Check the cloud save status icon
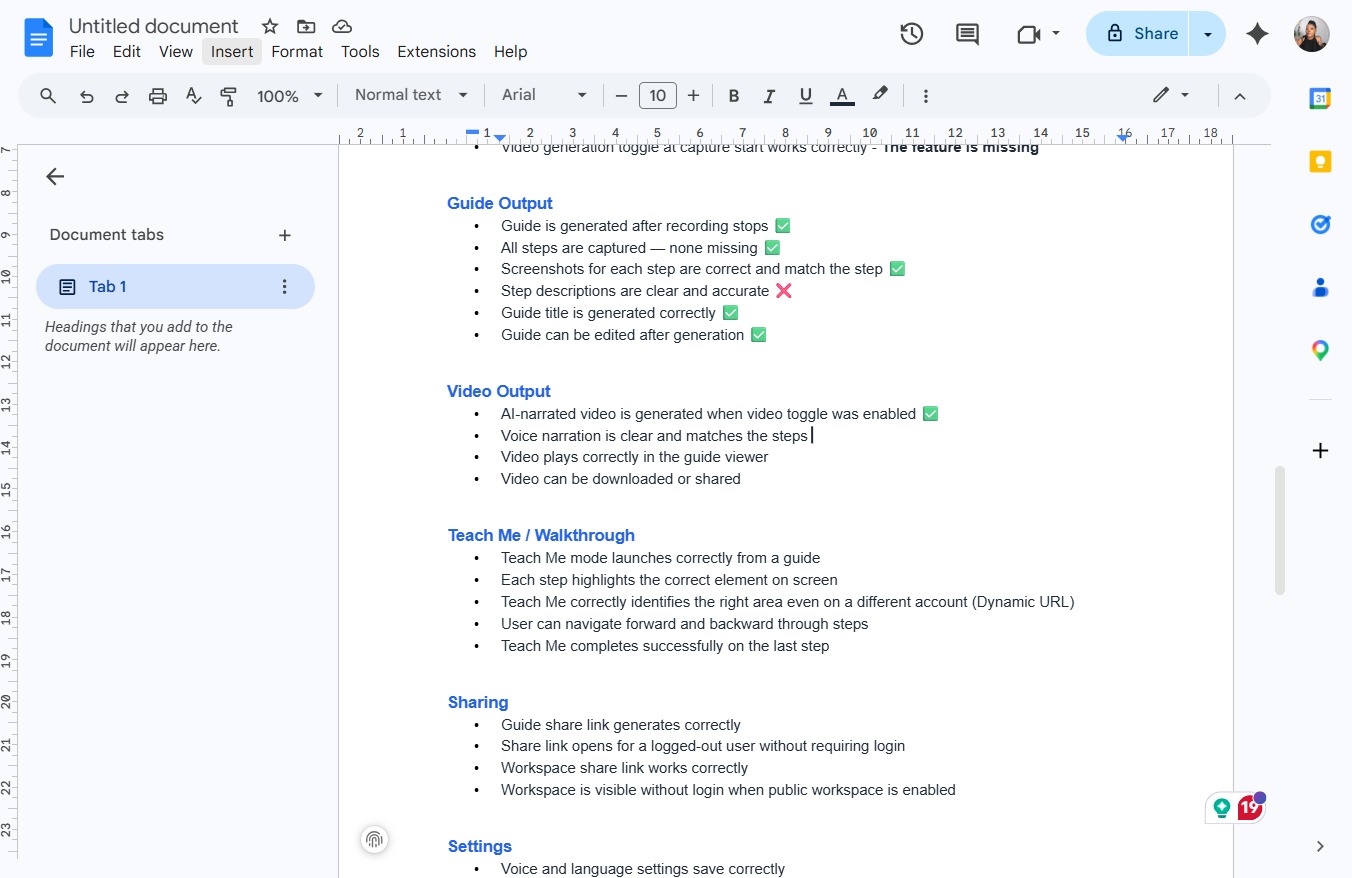Viewport: 1352px width, 878px height. click(342, 27)
